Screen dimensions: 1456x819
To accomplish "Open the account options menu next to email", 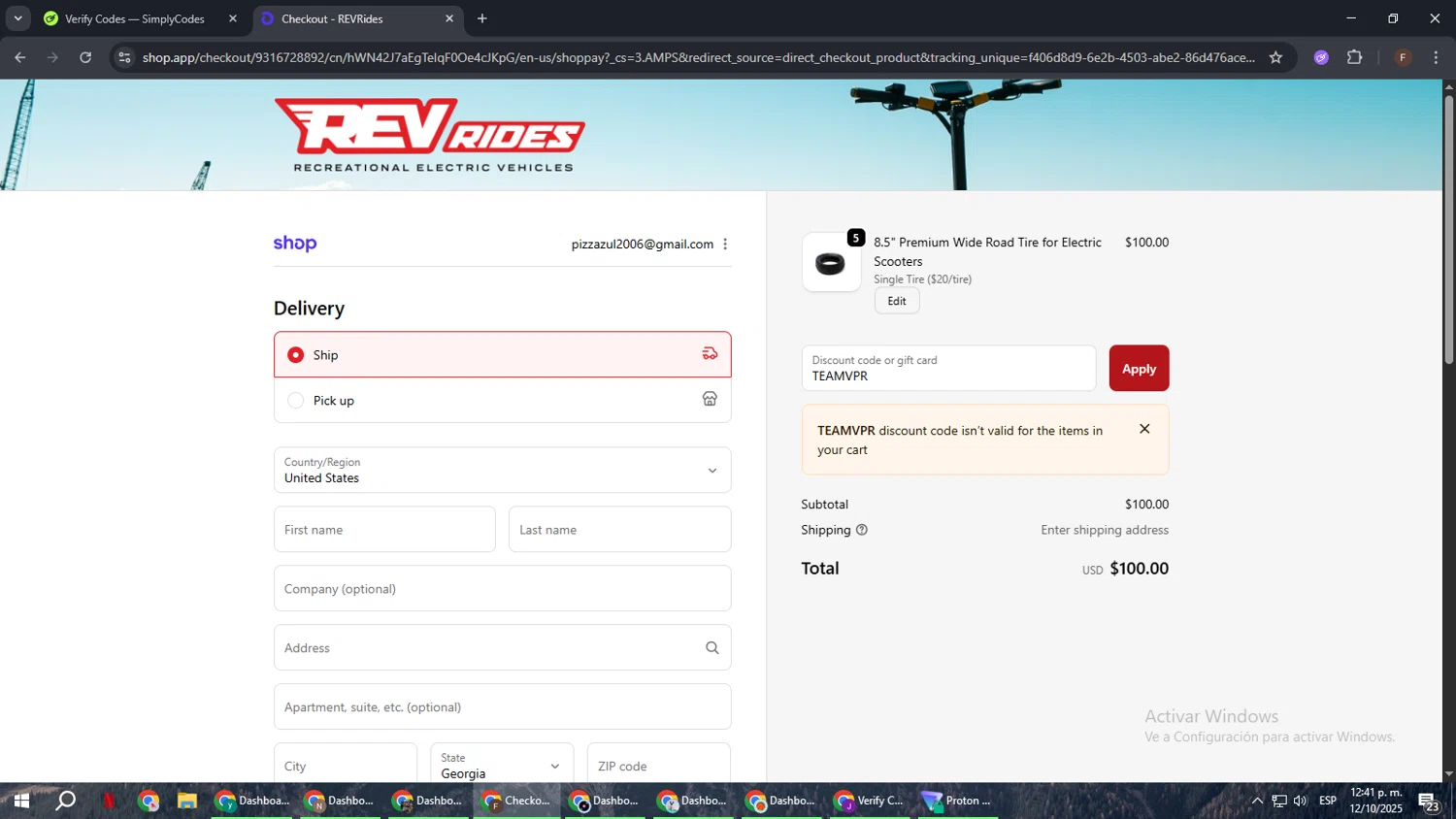I will (x=725, y=244).
